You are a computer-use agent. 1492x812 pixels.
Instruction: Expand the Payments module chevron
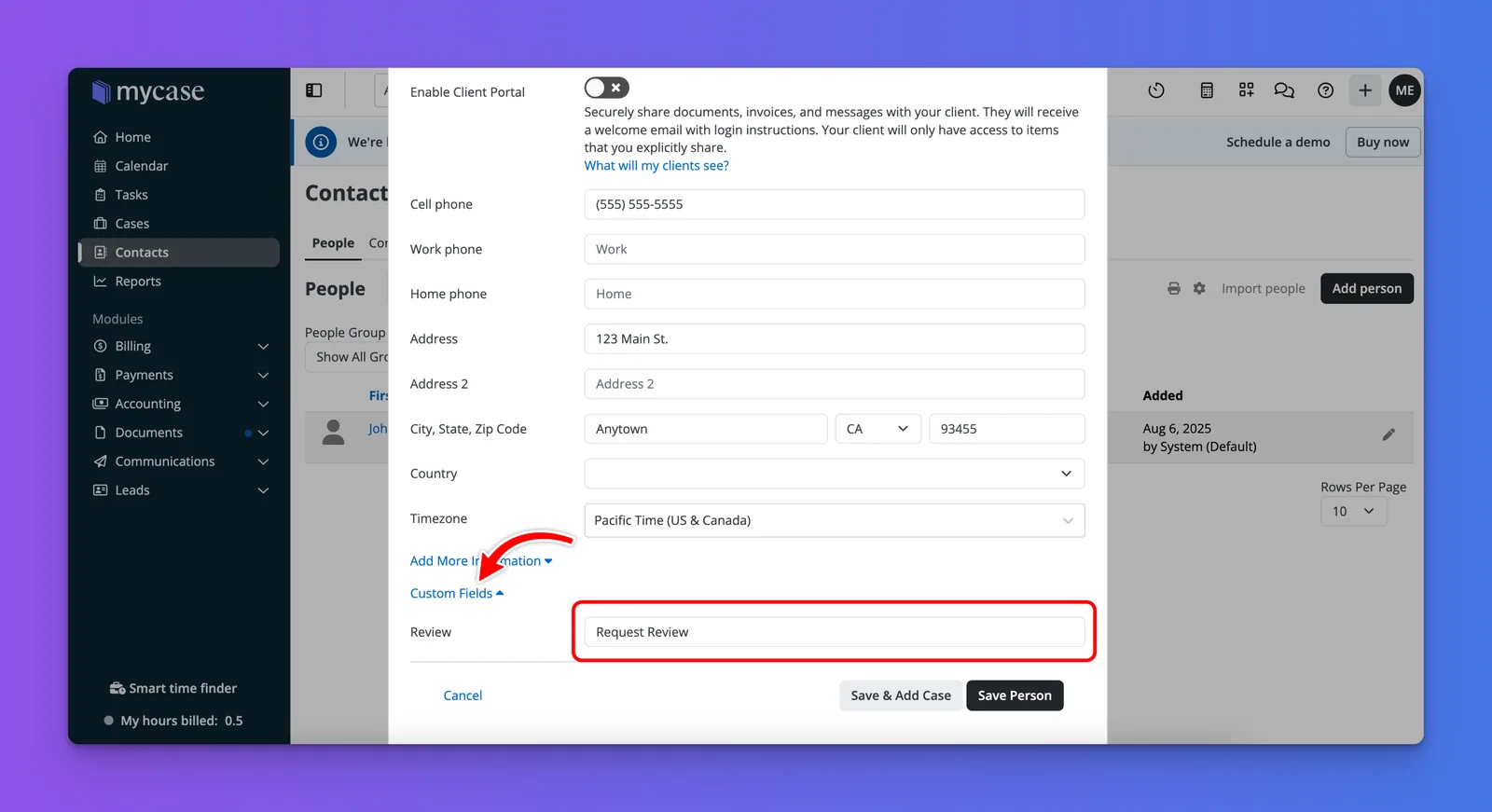[x=263, y=376]
